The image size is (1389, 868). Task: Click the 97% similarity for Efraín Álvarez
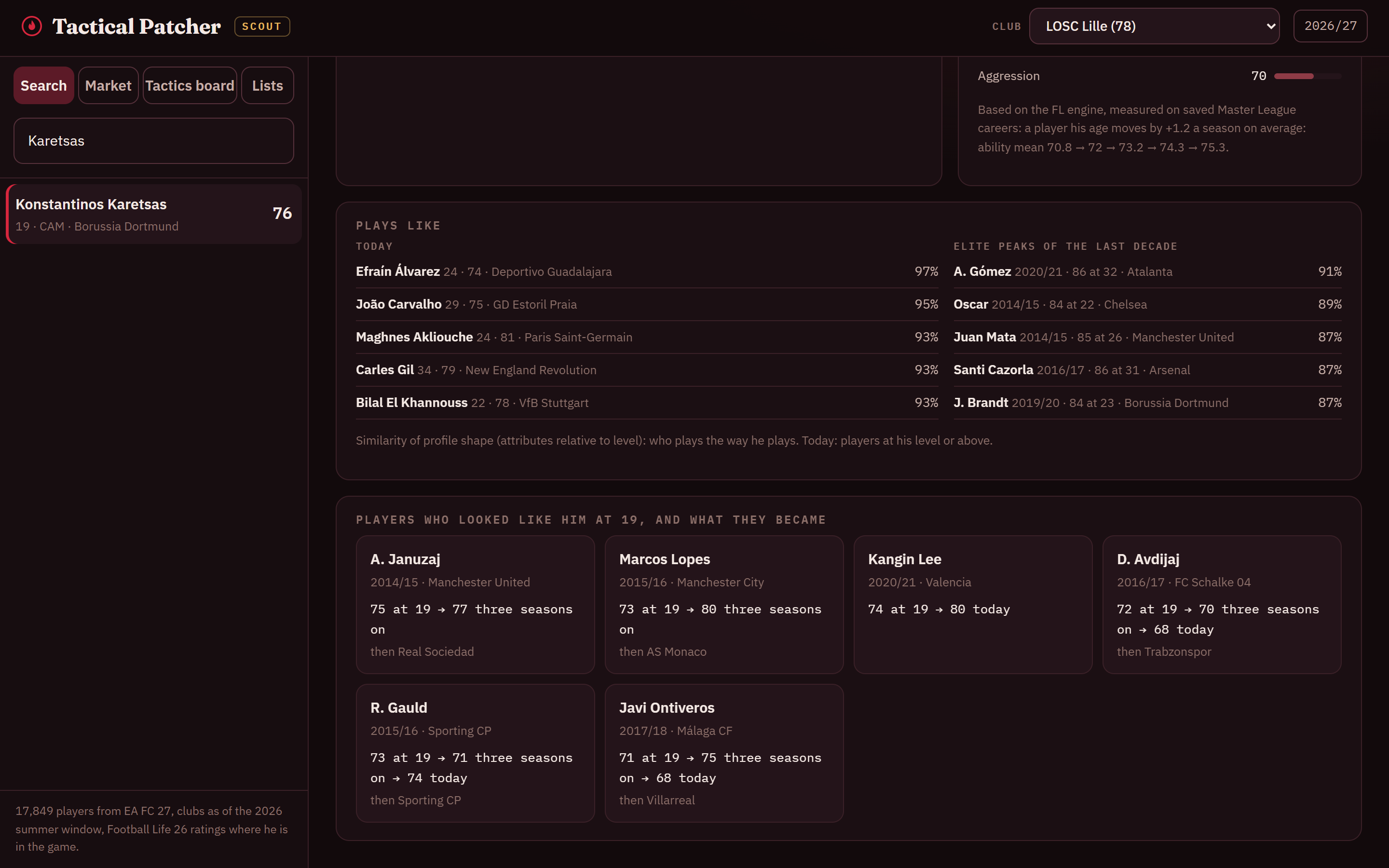(x=926, y=271)
